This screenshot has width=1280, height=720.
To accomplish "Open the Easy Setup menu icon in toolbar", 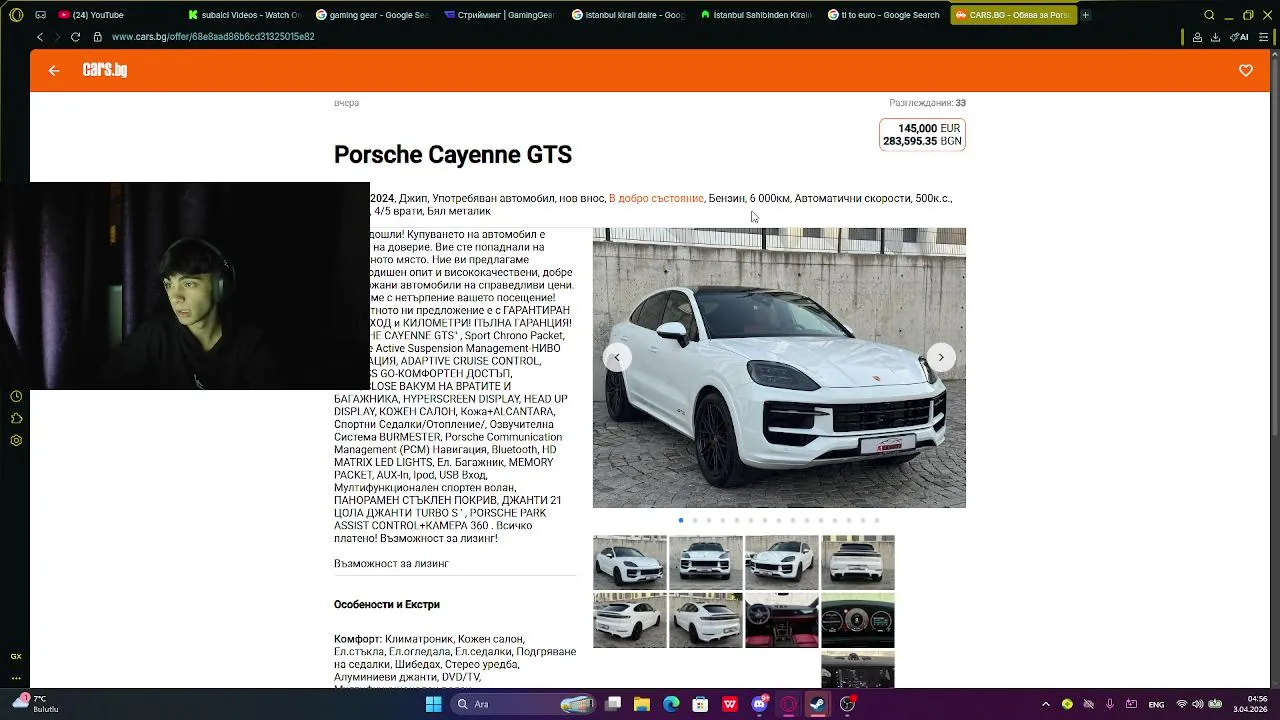I will click(1263, 37).
